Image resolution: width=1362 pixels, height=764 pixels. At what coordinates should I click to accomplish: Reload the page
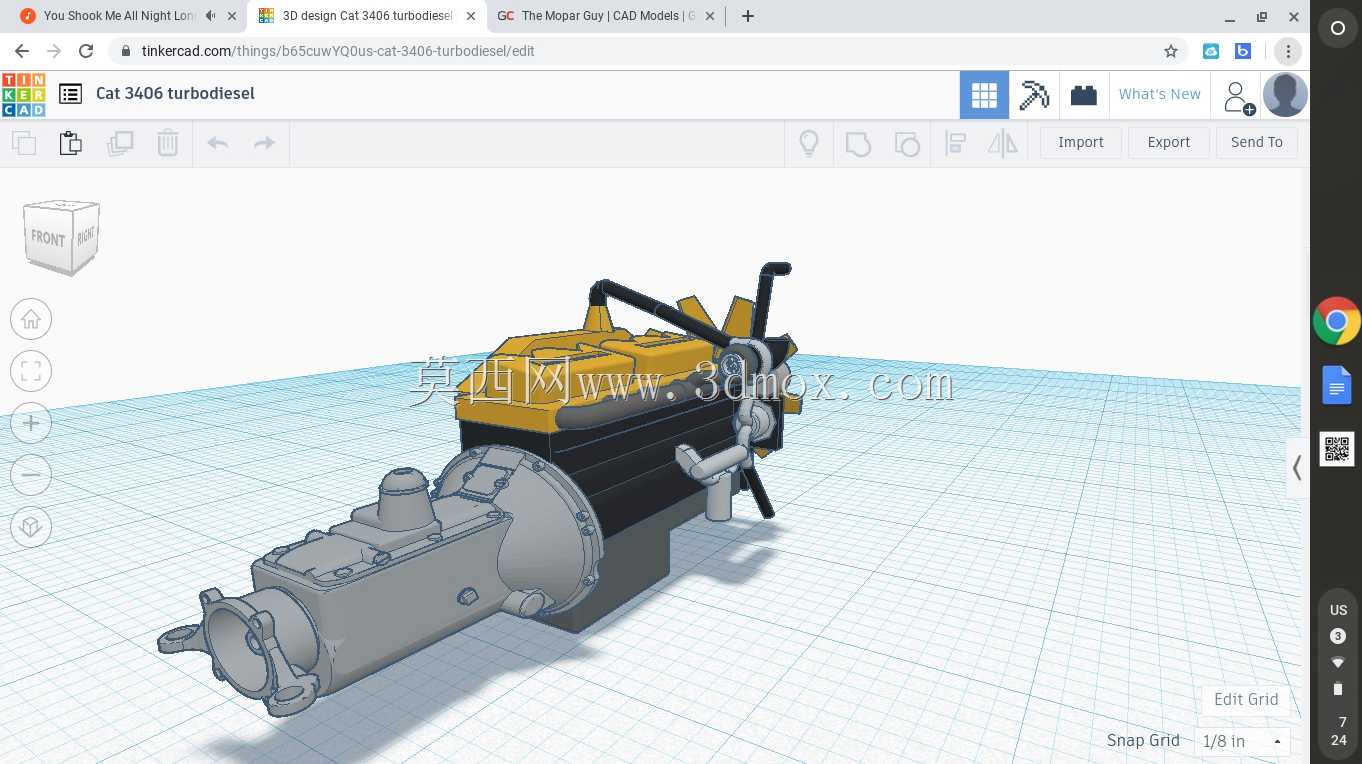point(86,51)
